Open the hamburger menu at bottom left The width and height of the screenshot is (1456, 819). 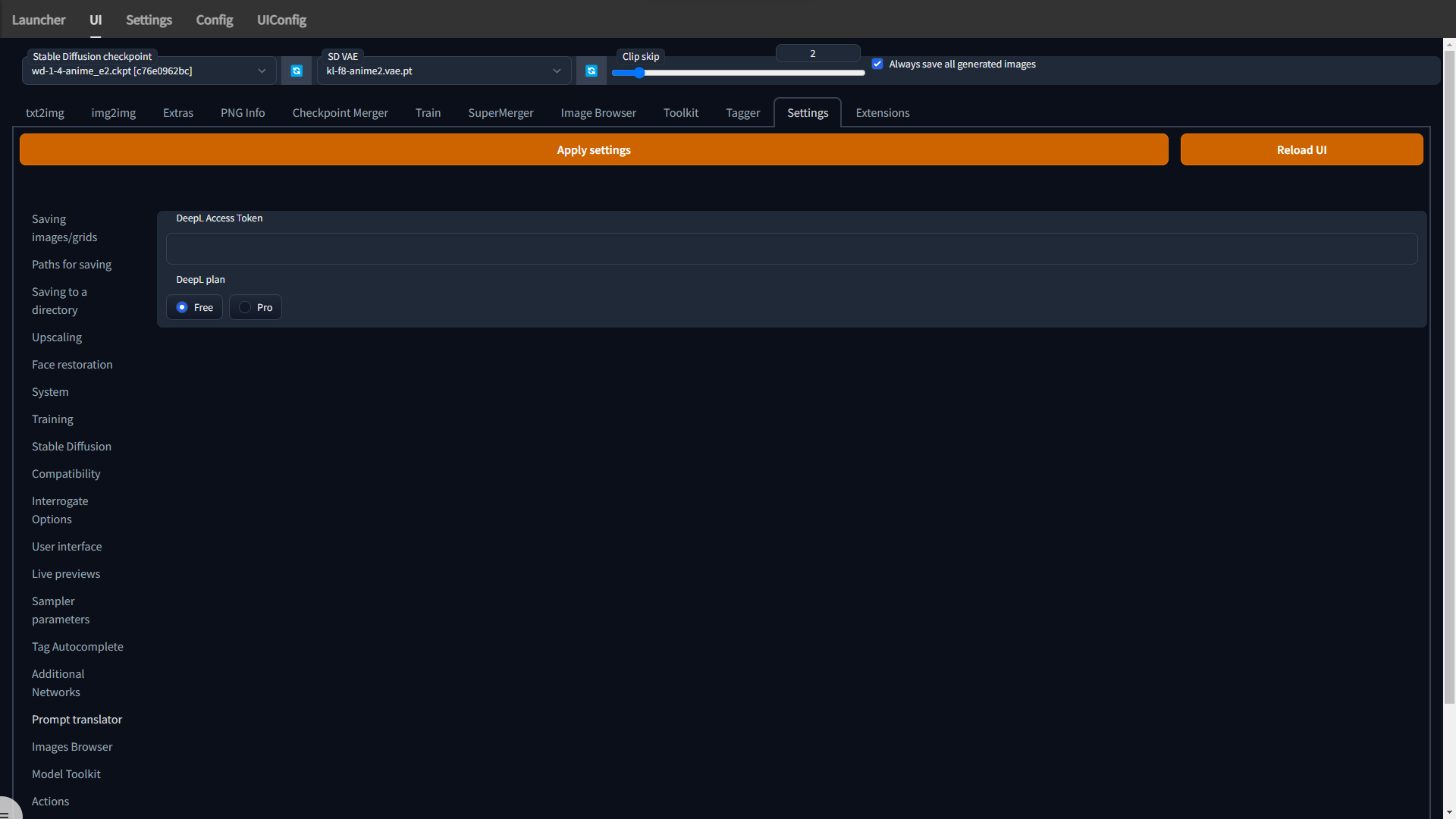(6, 813)
